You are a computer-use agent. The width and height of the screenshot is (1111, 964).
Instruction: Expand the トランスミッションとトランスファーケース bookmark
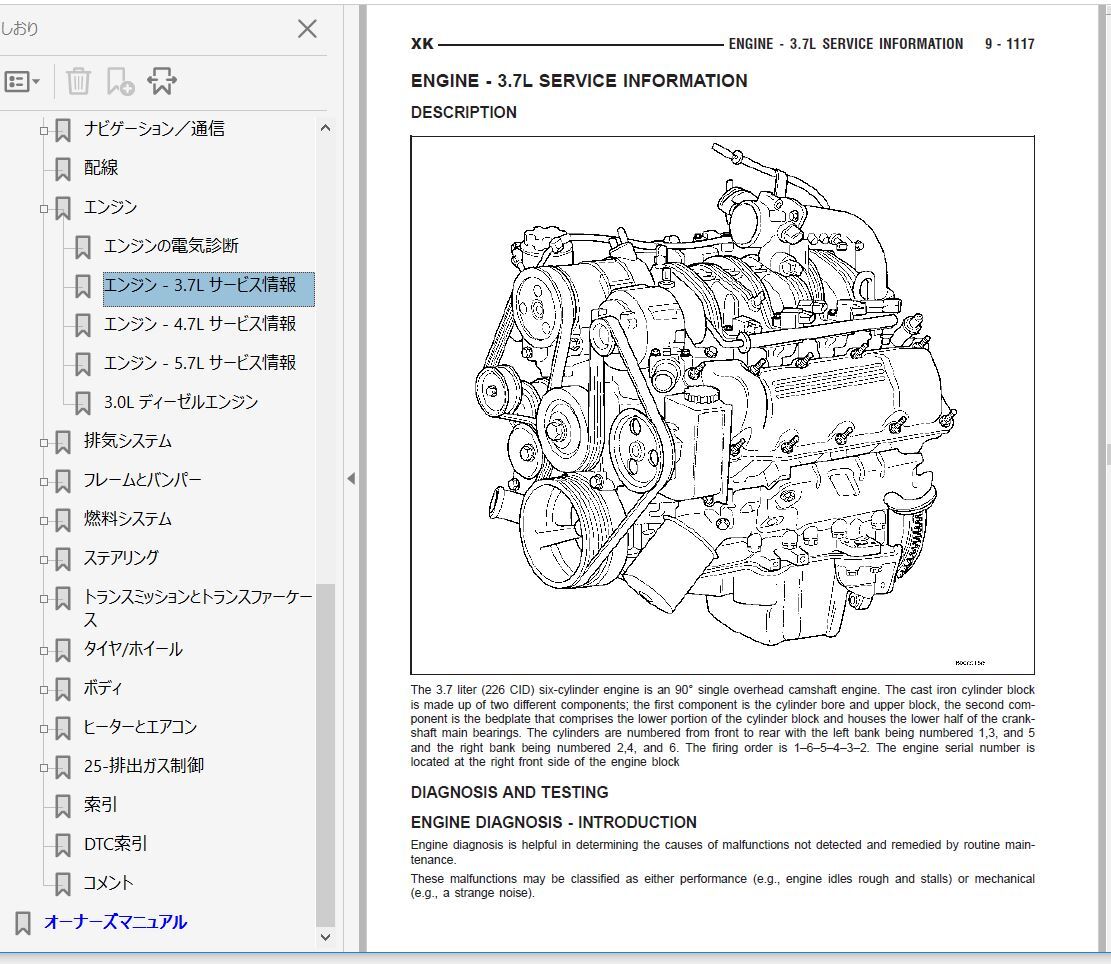point(44,599)
